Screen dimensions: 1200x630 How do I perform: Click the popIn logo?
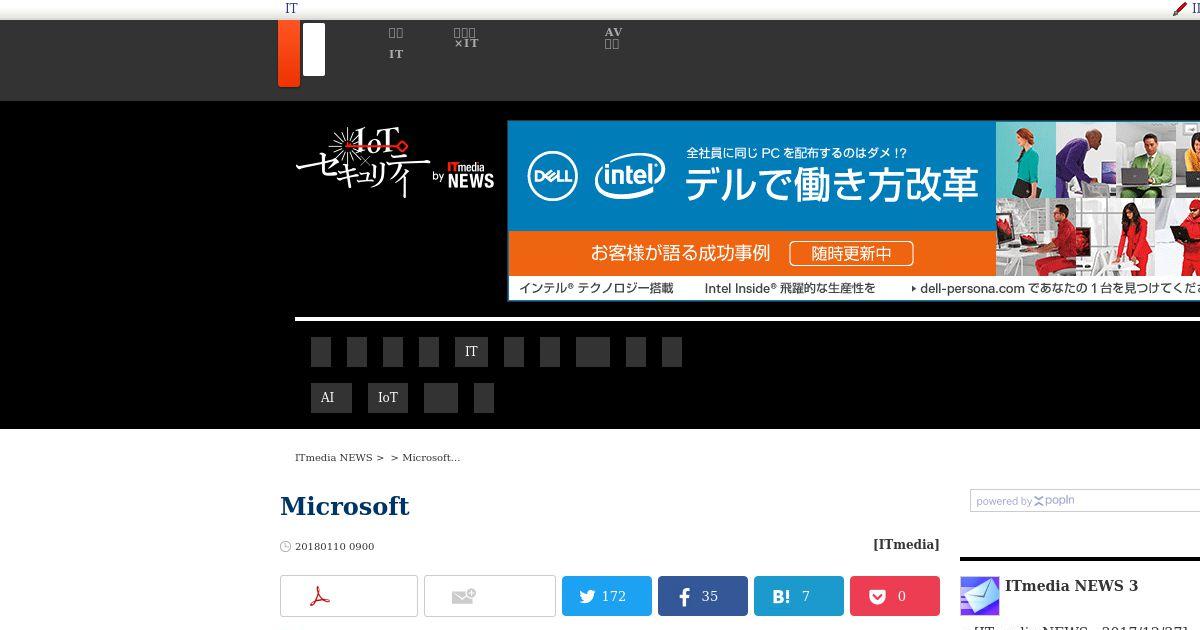1054,501
